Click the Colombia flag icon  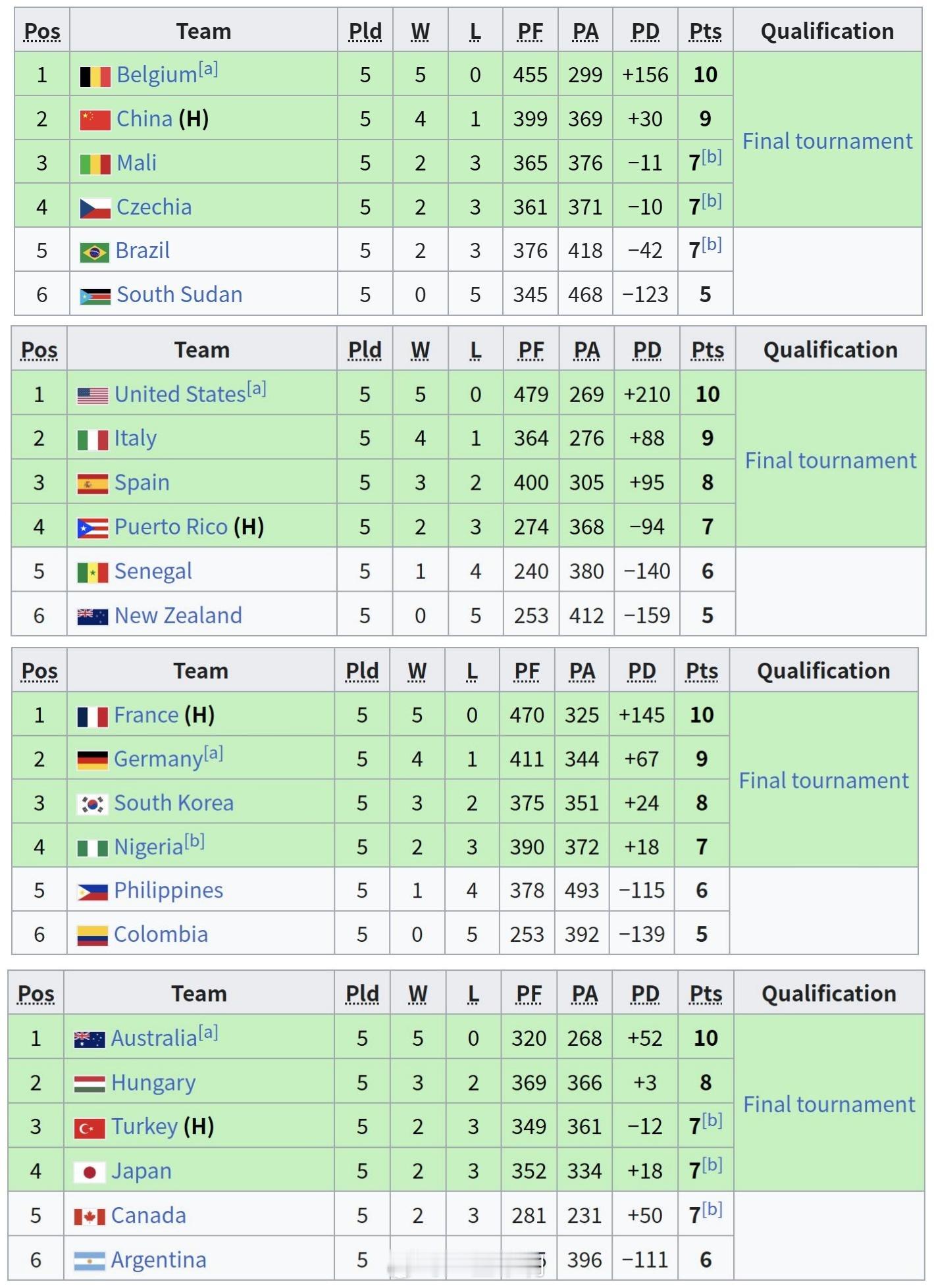(x=91, y=935)
